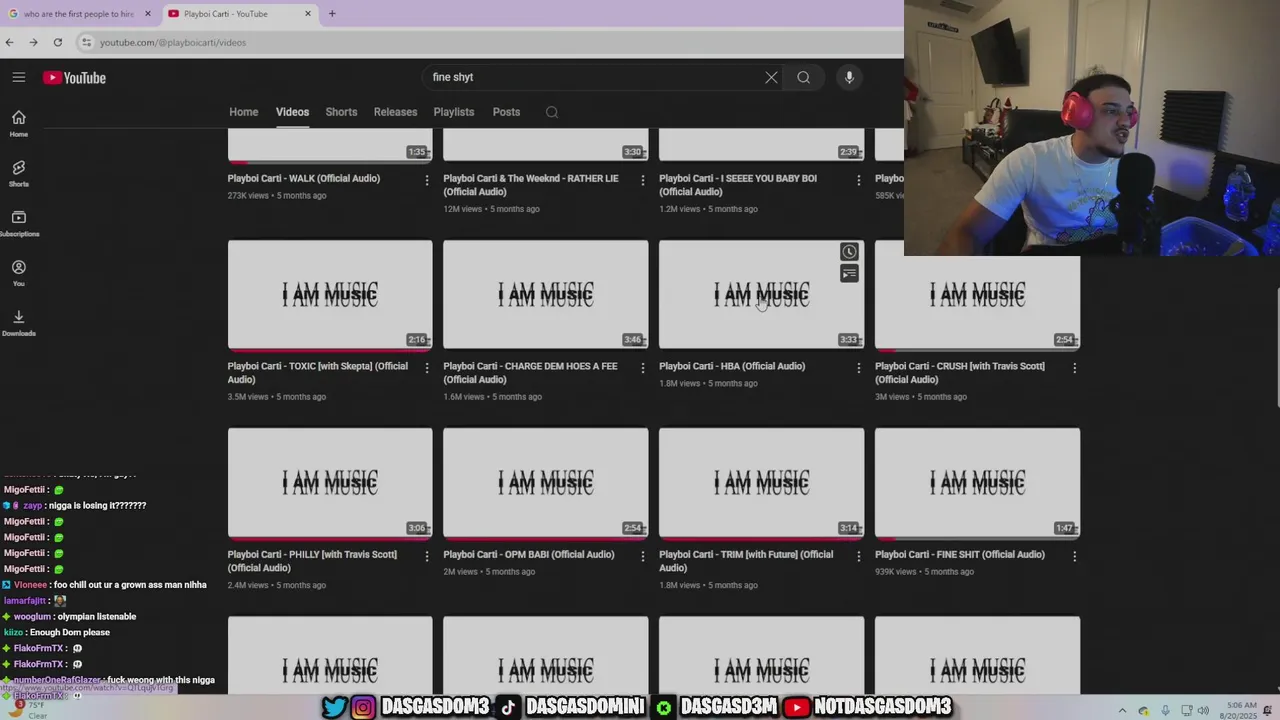Open options menu for HBA video
The width and height of the screenshot is (1280, 720).
[x=858, y=368]
